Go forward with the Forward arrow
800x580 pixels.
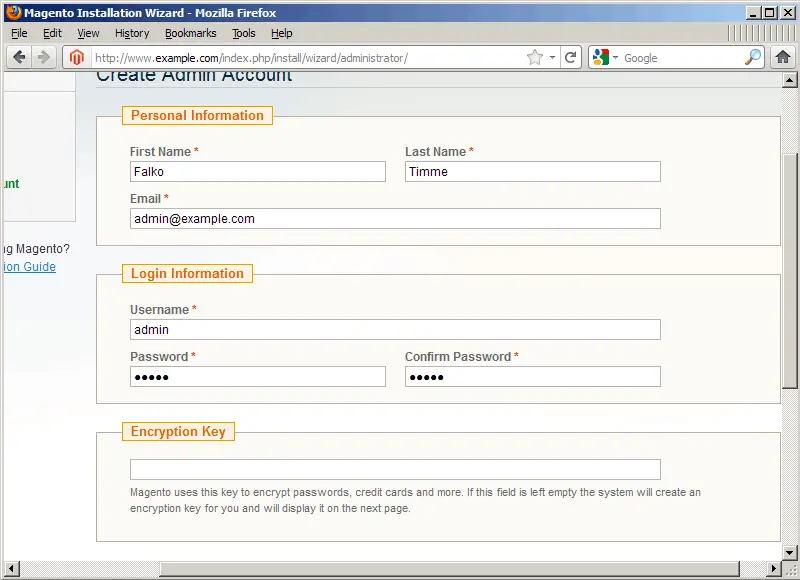pos(44,57)
